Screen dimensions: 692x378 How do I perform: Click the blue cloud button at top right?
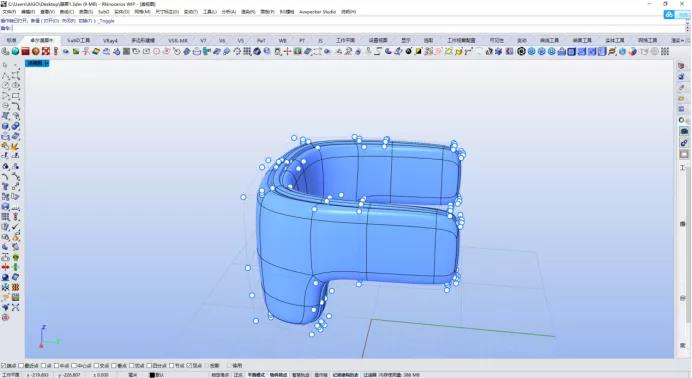(669, 15)
